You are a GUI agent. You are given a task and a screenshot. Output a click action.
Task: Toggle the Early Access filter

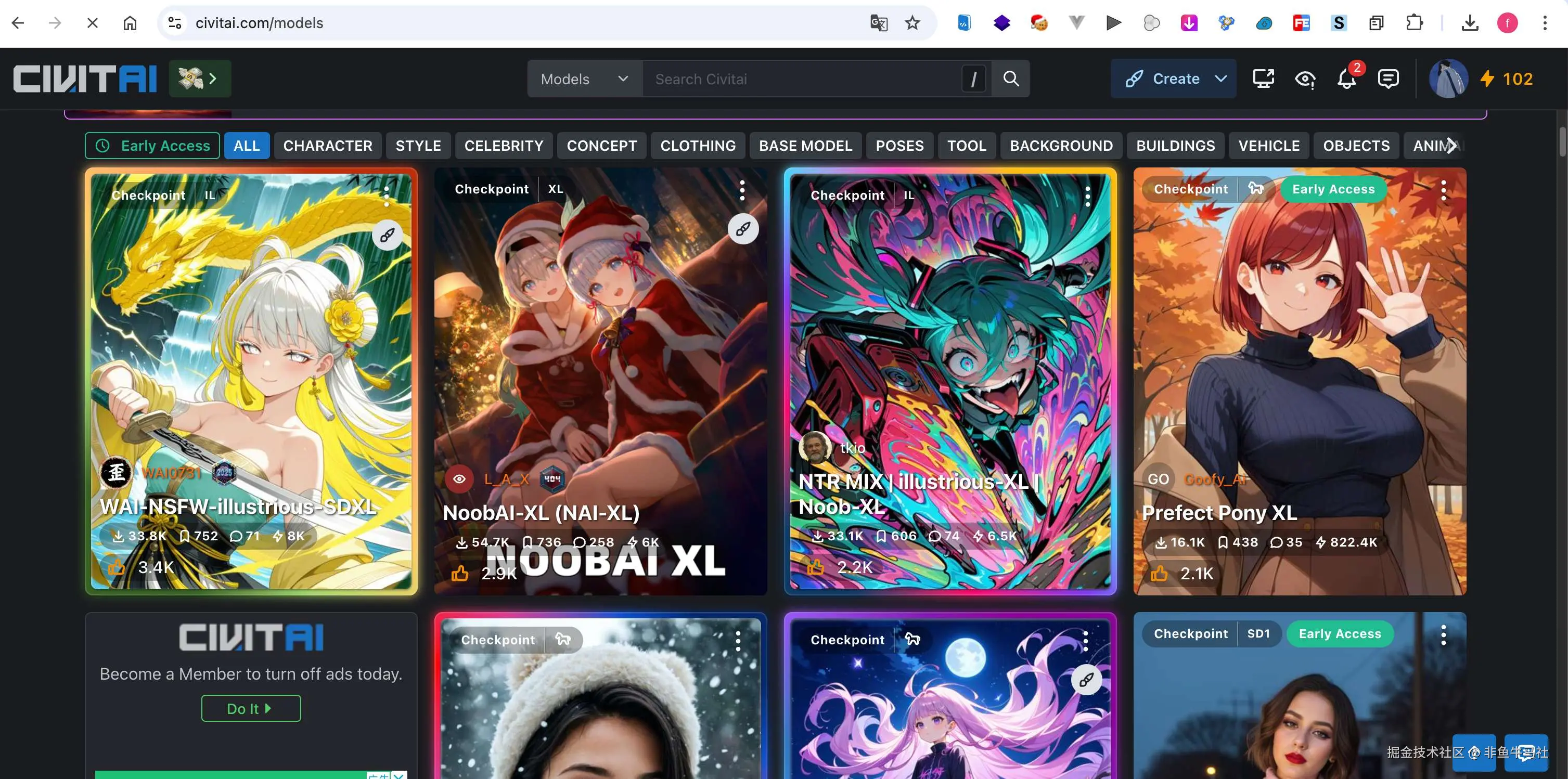[153, 146]
